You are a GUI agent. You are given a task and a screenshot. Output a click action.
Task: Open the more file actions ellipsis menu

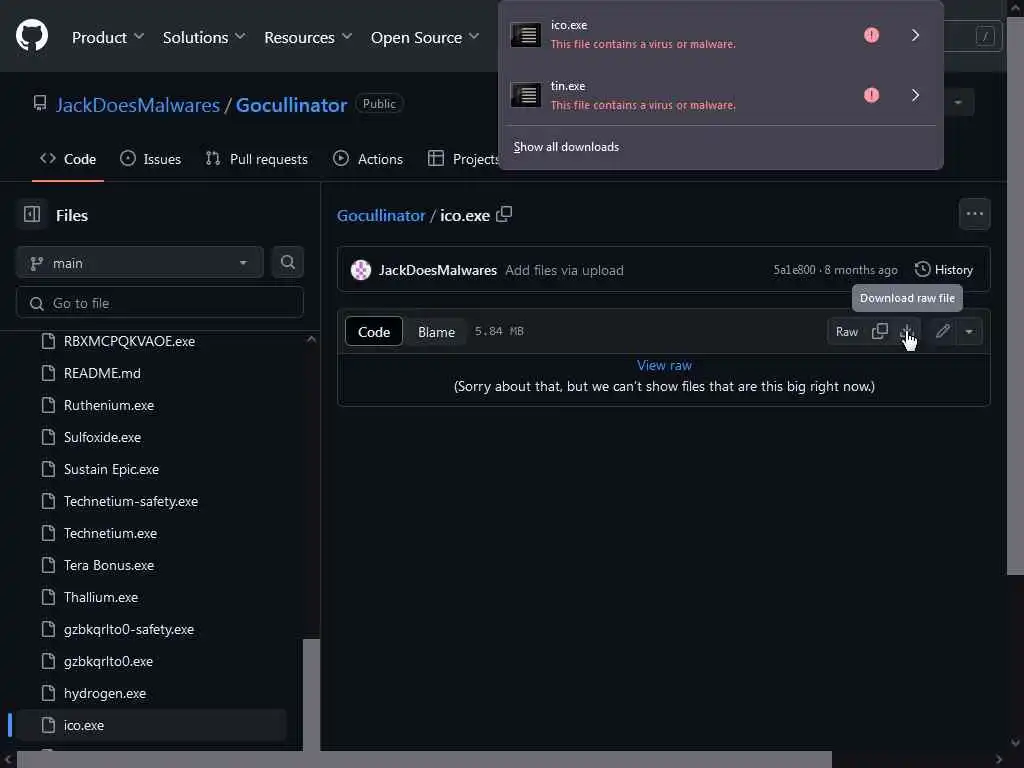[974, 214]
